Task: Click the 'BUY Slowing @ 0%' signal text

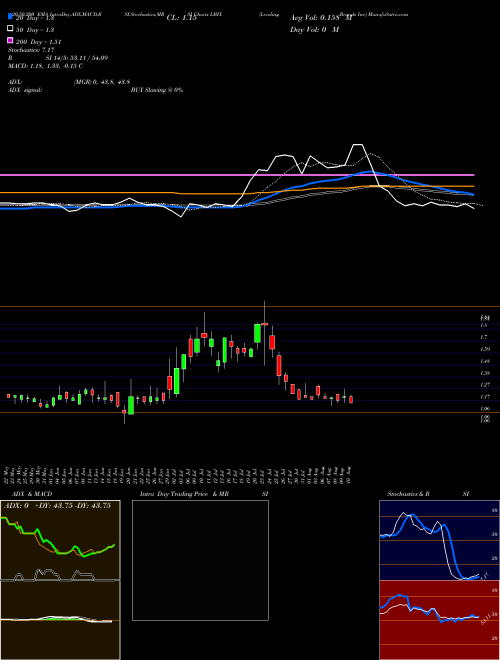Action: point(157,90)
